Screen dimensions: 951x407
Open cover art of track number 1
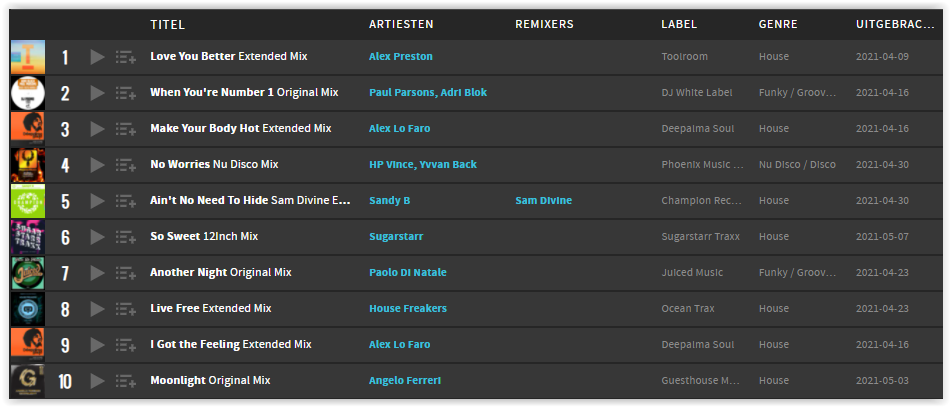pyautogui.click(x=28, y=57)
